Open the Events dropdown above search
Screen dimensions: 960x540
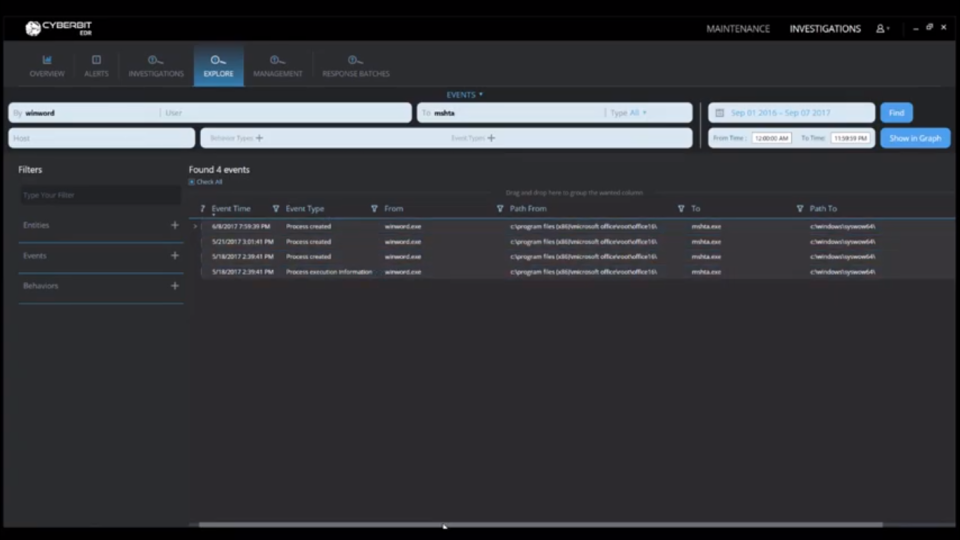pos(464,95)
